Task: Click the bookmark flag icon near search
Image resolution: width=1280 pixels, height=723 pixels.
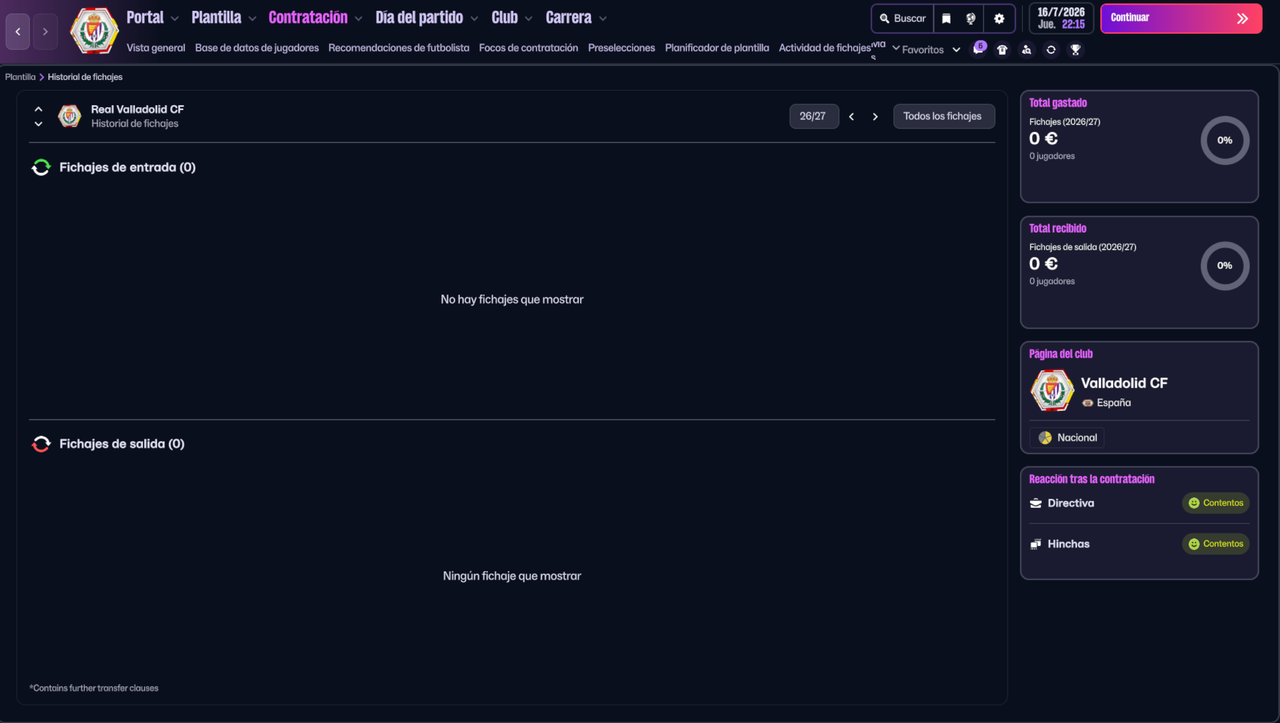Action: tap(945, 18)
